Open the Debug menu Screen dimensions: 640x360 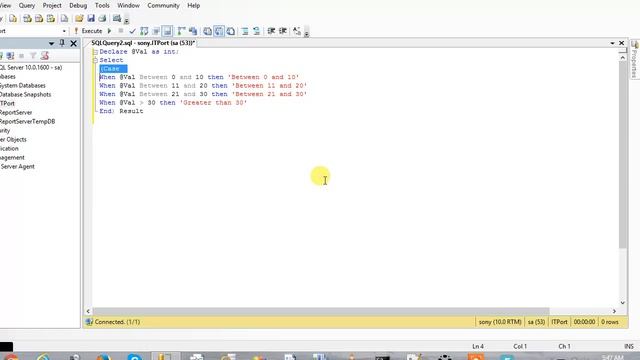pos(78,6)
